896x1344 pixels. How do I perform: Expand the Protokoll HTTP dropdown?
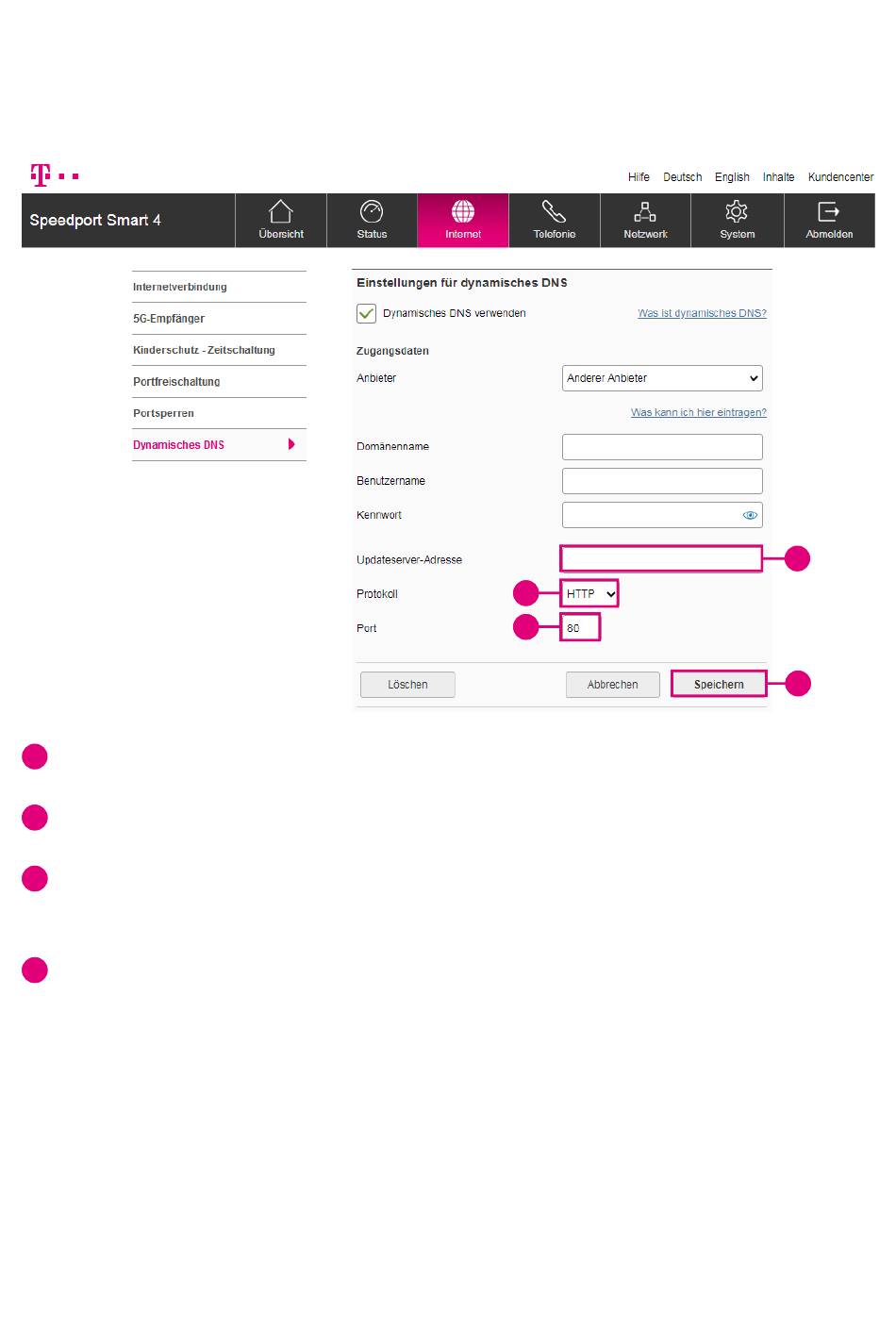[589, 594]
